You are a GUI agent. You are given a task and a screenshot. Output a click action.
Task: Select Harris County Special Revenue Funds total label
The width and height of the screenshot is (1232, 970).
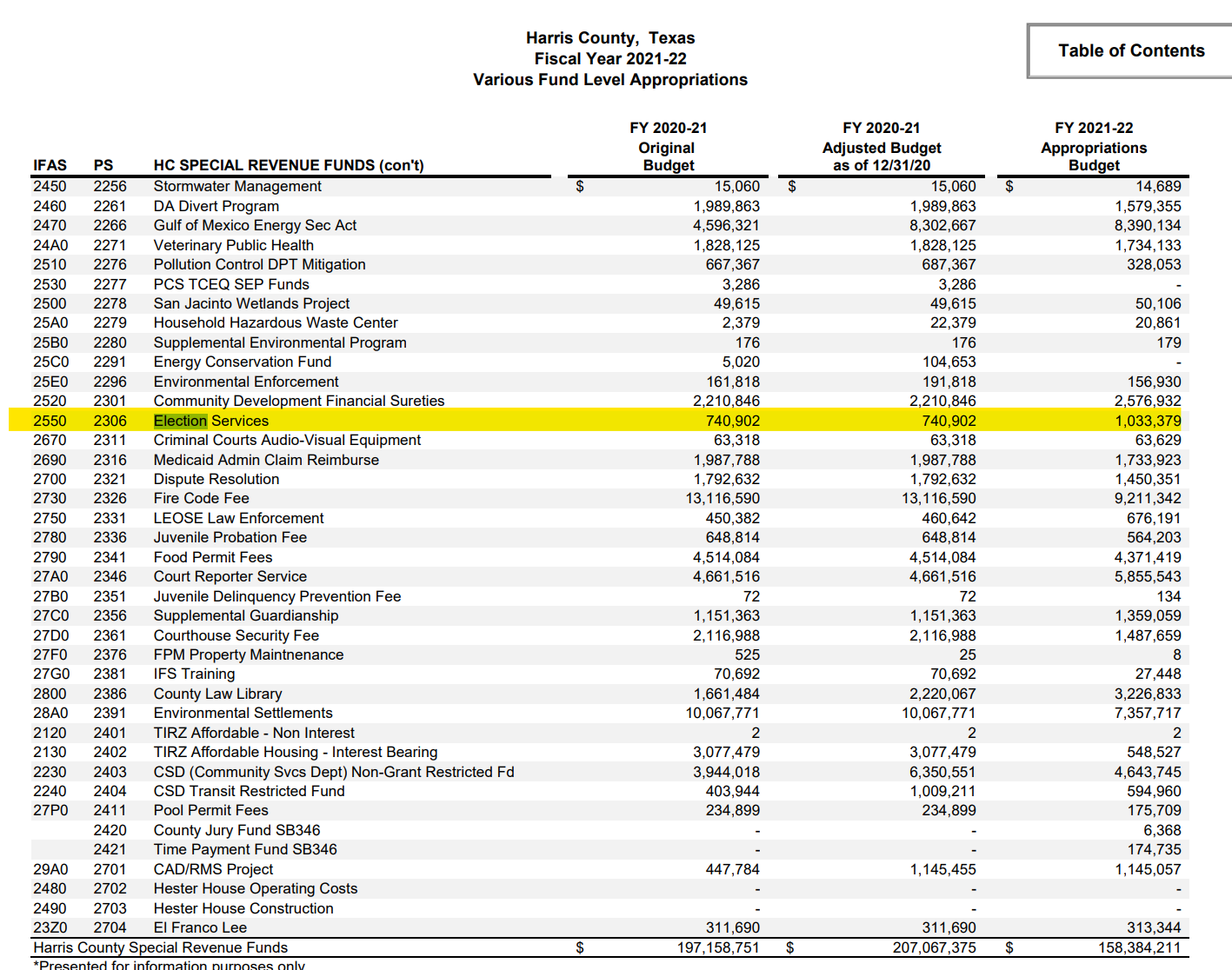(160, 947)
